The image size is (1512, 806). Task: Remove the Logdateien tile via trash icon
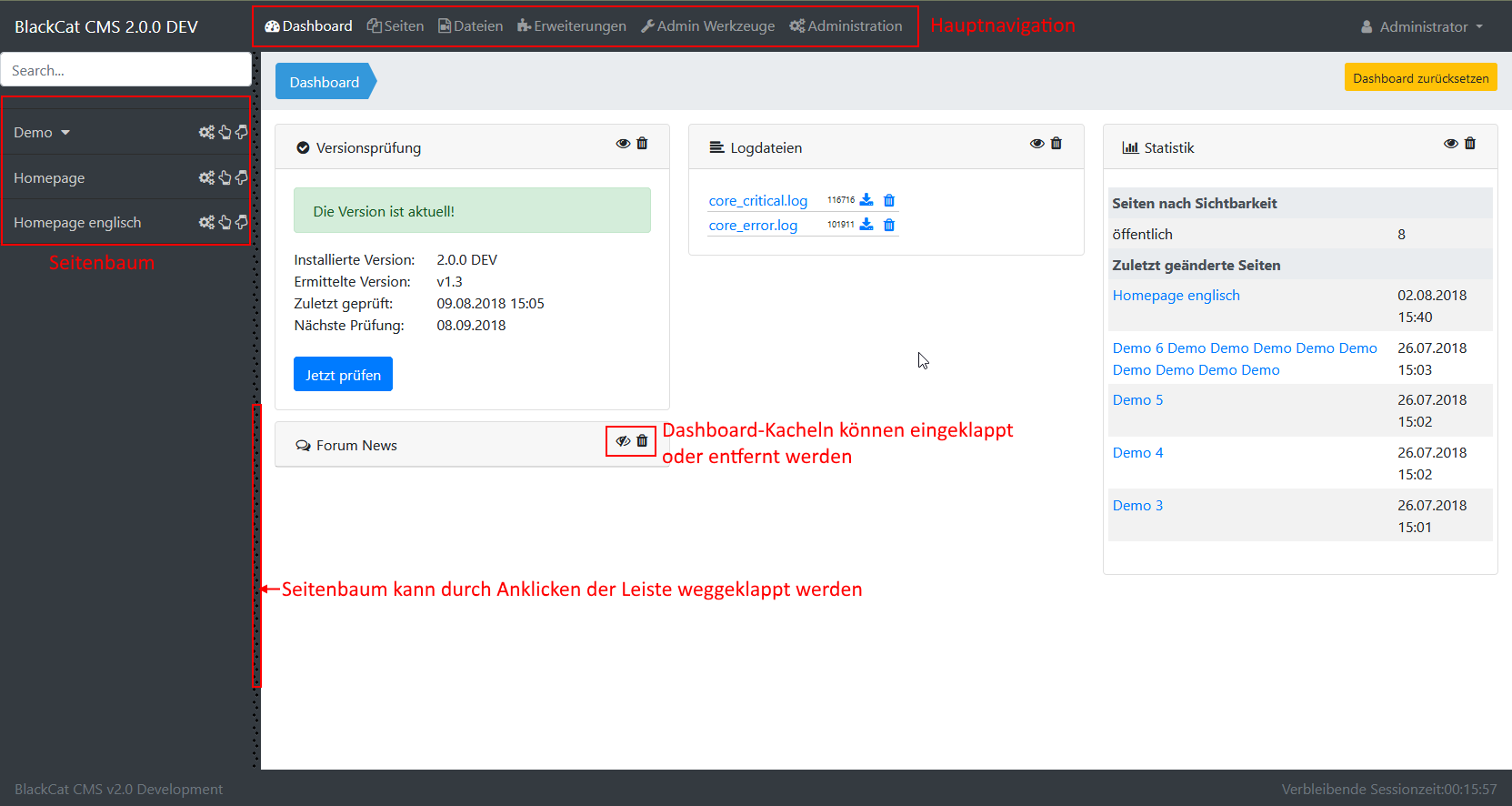(1056, 144)
